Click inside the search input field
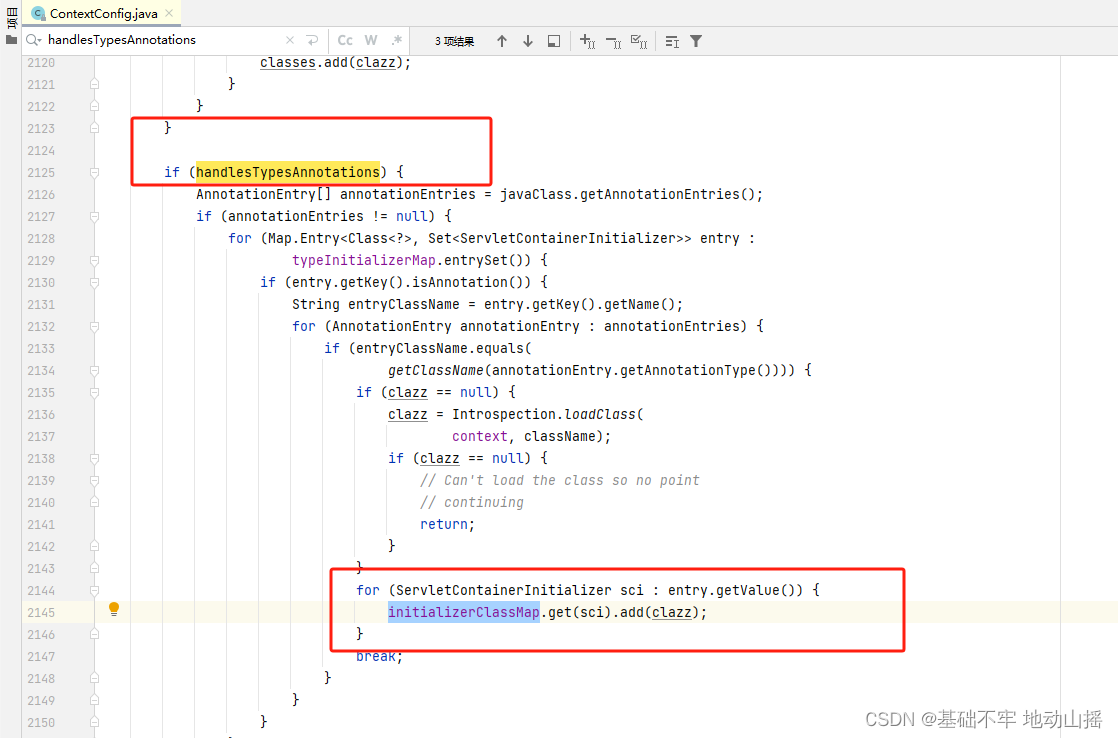This screenshot has width=1118, height=738. coord(150,40)
